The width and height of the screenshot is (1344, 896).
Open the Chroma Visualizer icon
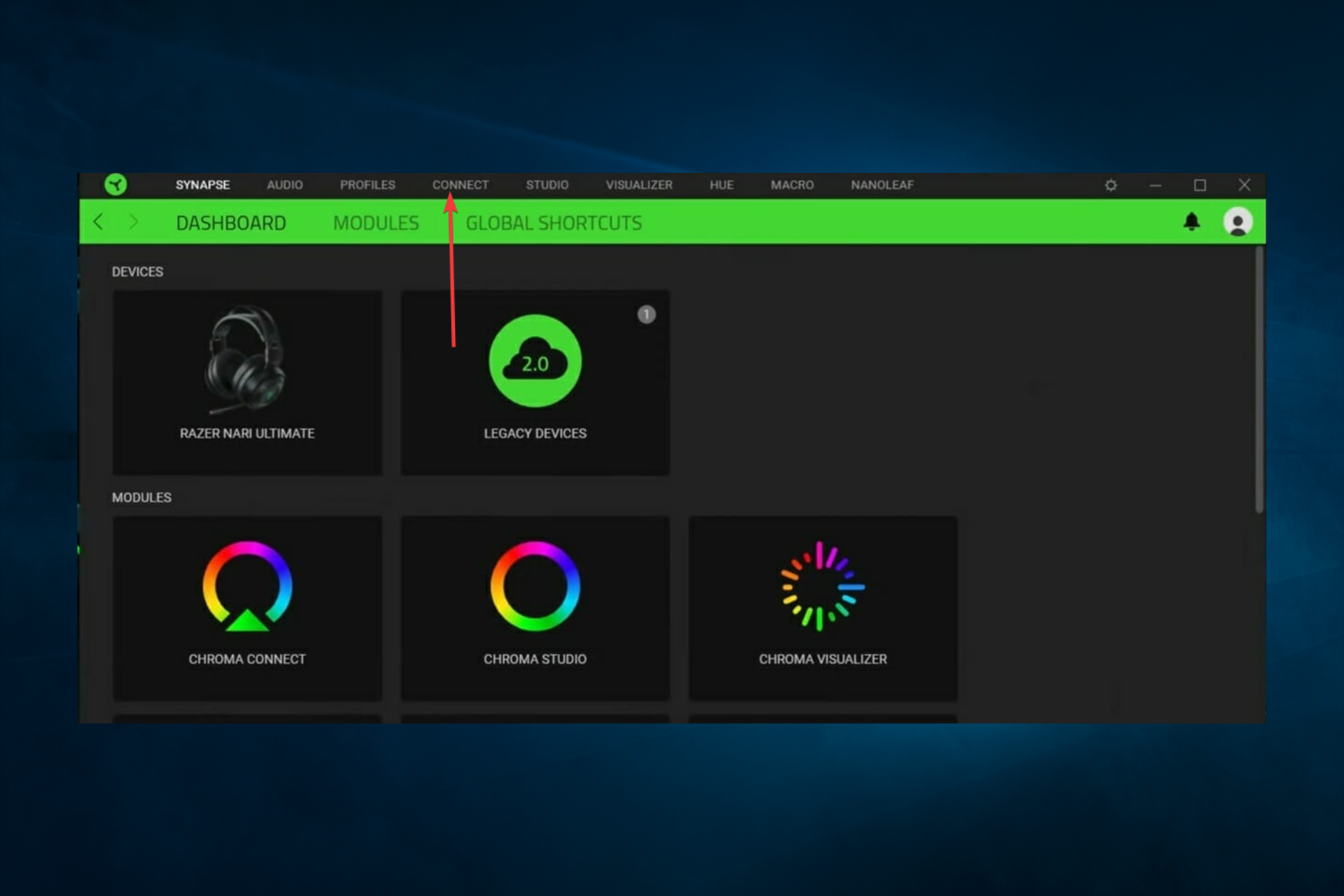pyautogui.click(x=822, y=586)
